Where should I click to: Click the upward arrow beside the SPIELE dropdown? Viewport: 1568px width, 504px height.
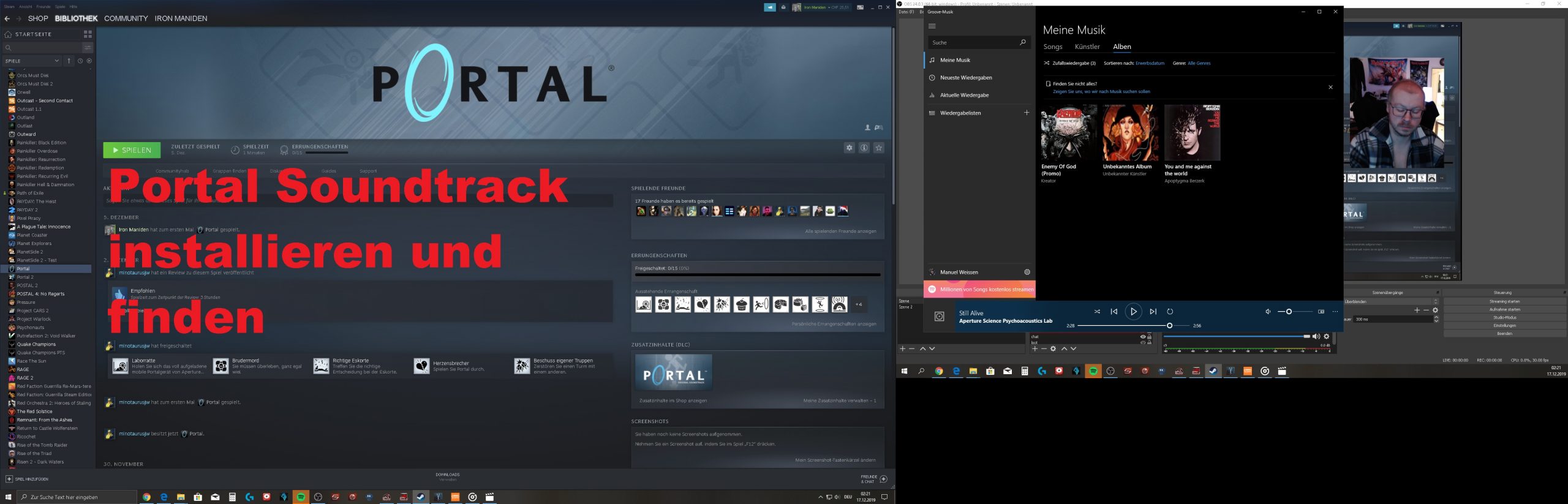pos(69,61)
